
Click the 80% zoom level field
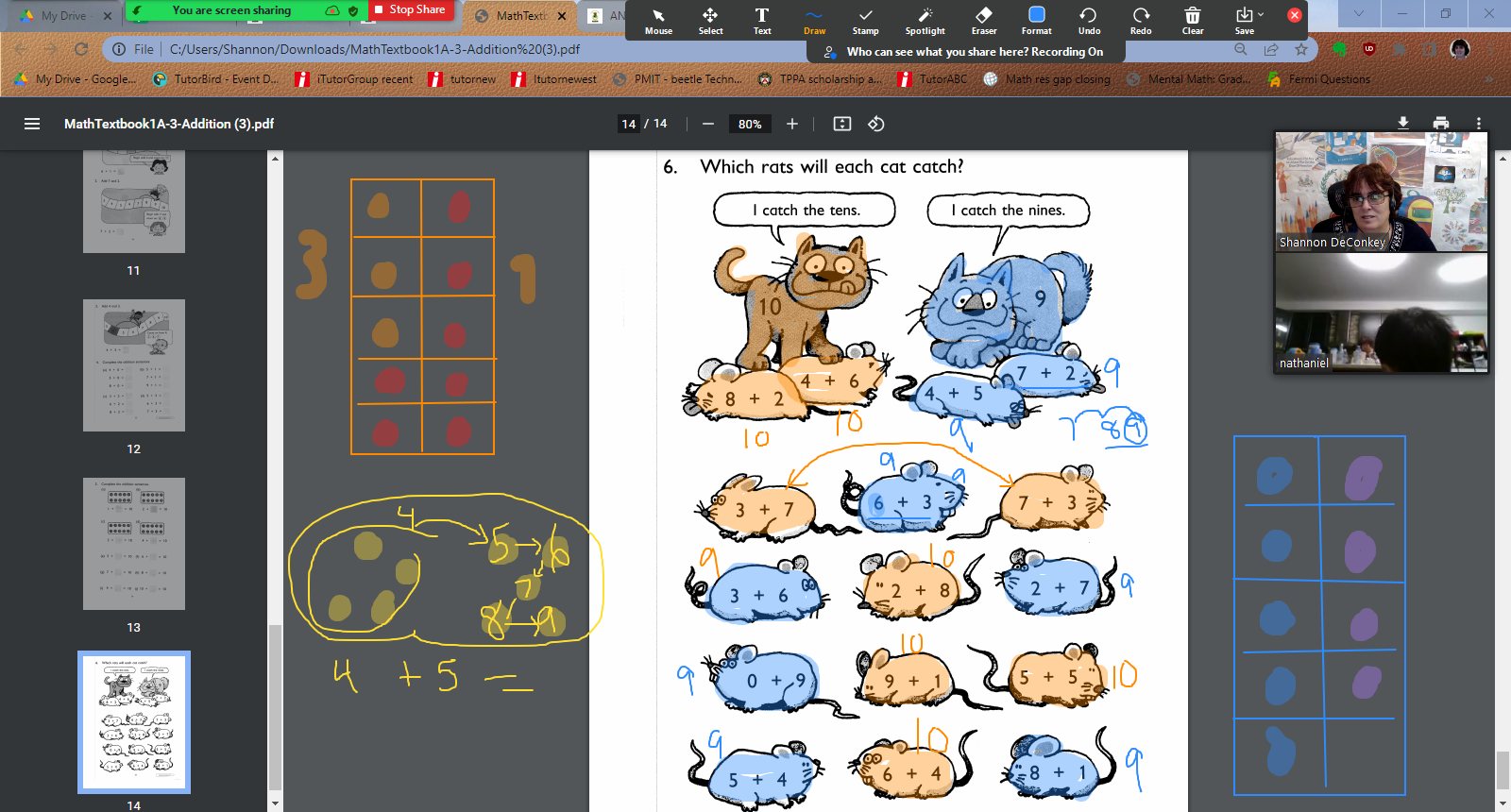[750, 124]
